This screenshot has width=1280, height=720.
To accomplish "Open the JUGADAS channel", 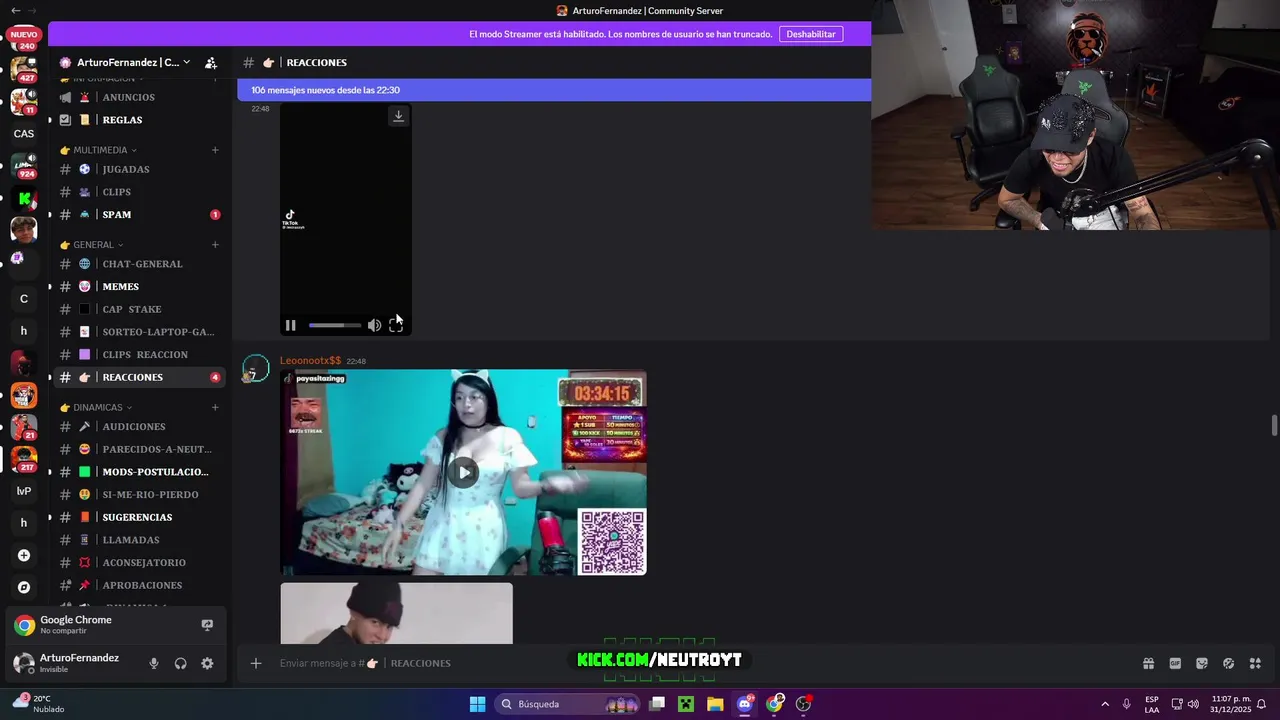I will 137,169.
